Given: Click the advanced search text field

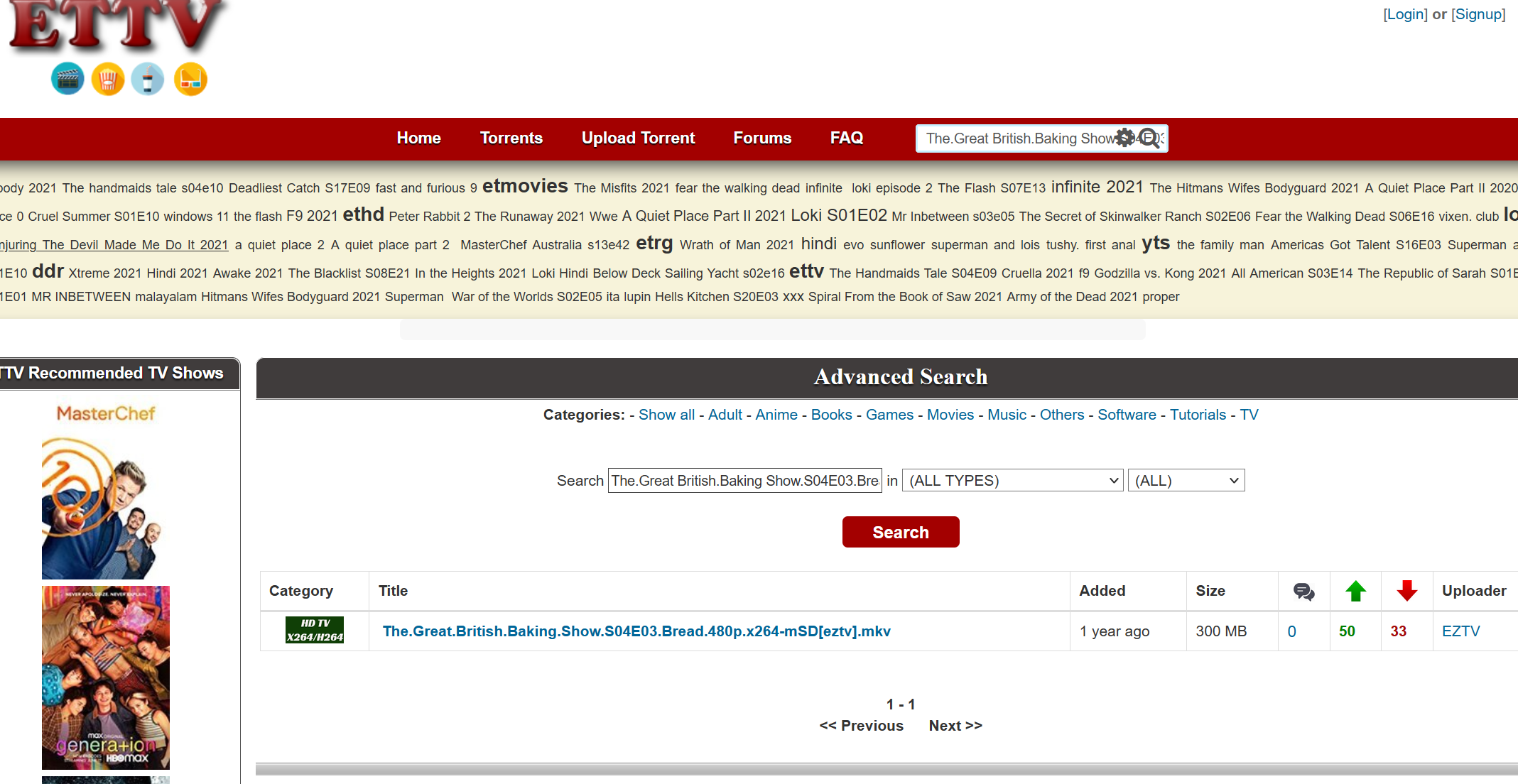Looking at the screenshot, I should (744, 481).
